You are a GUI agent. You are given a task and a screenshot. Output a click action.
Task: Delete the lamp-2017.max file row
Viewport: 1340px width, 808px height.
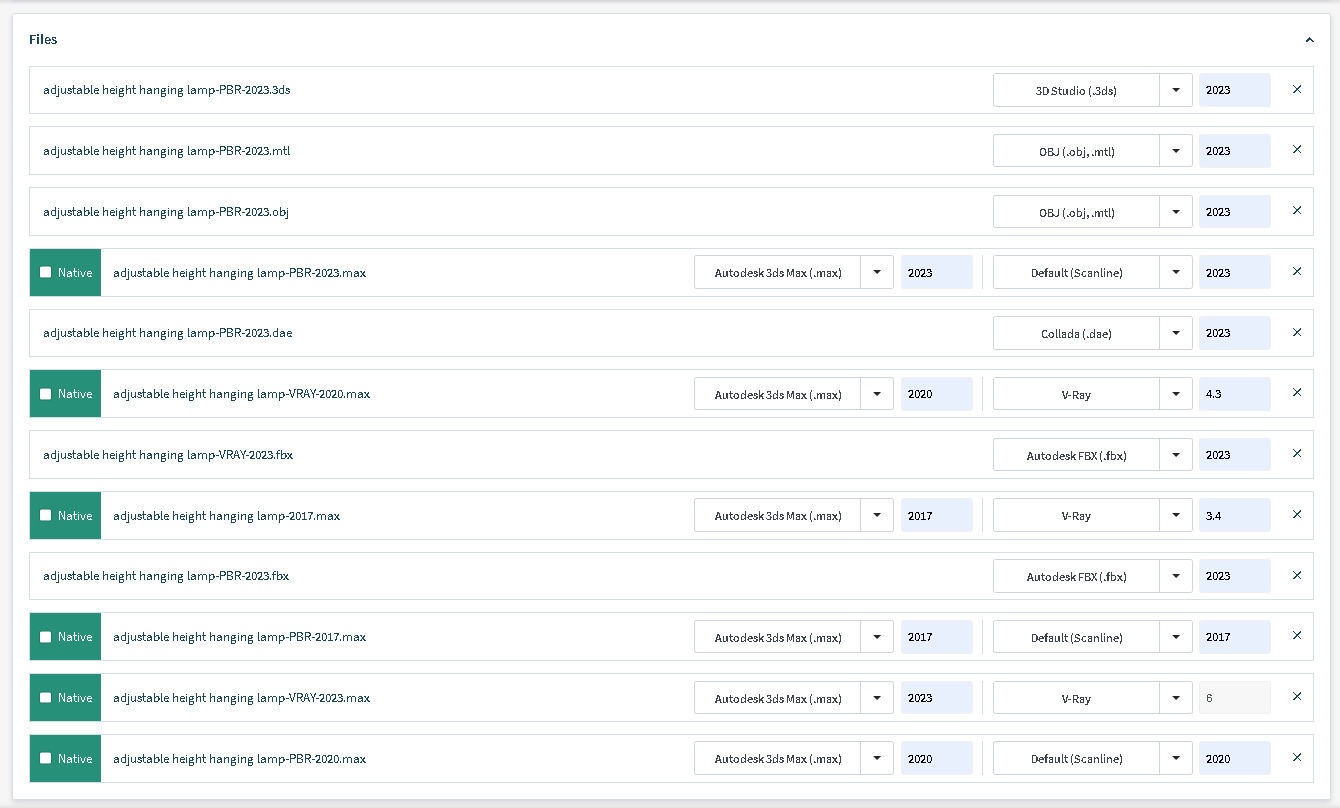(x=1297, y=515)
